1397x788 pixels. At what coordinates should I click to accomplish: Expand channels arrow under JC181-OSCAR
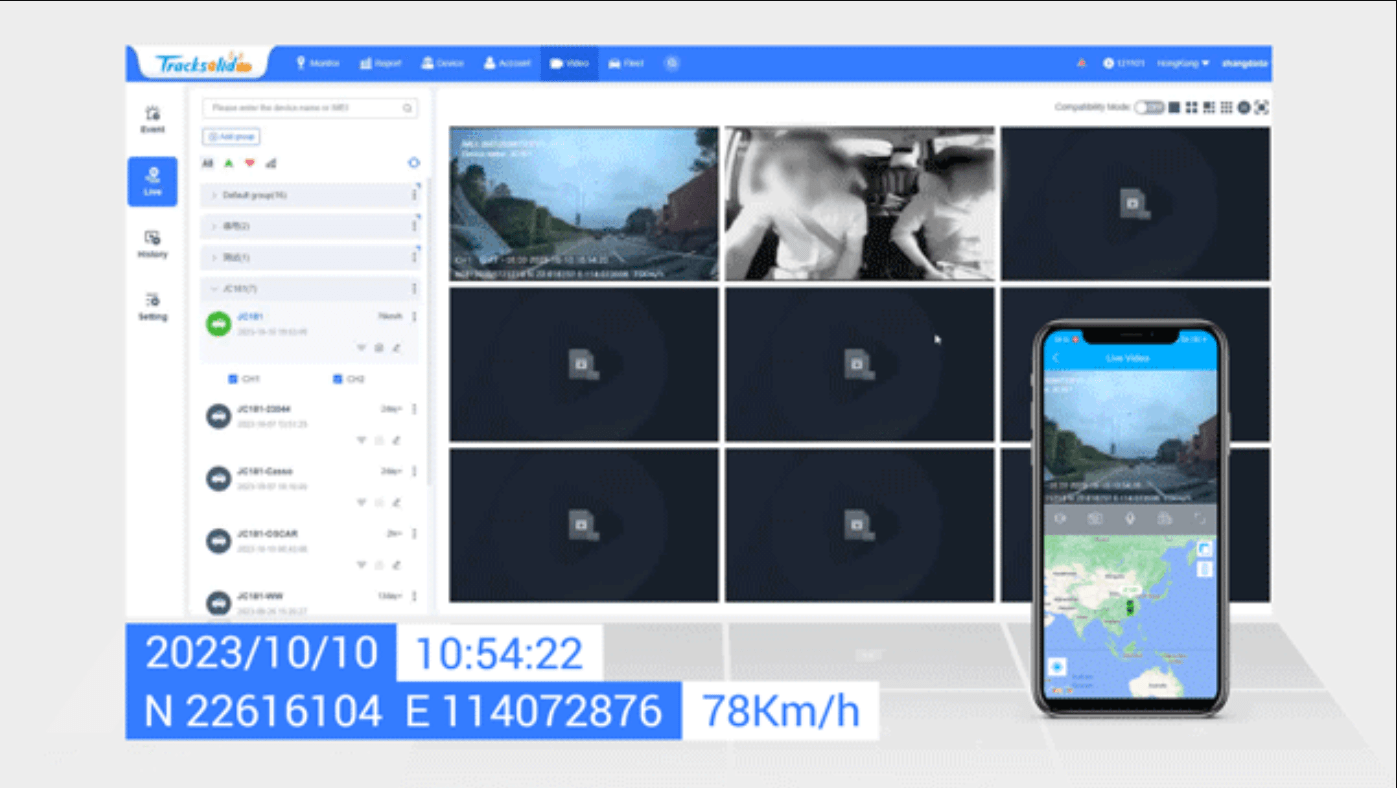[x=361, y=565]
